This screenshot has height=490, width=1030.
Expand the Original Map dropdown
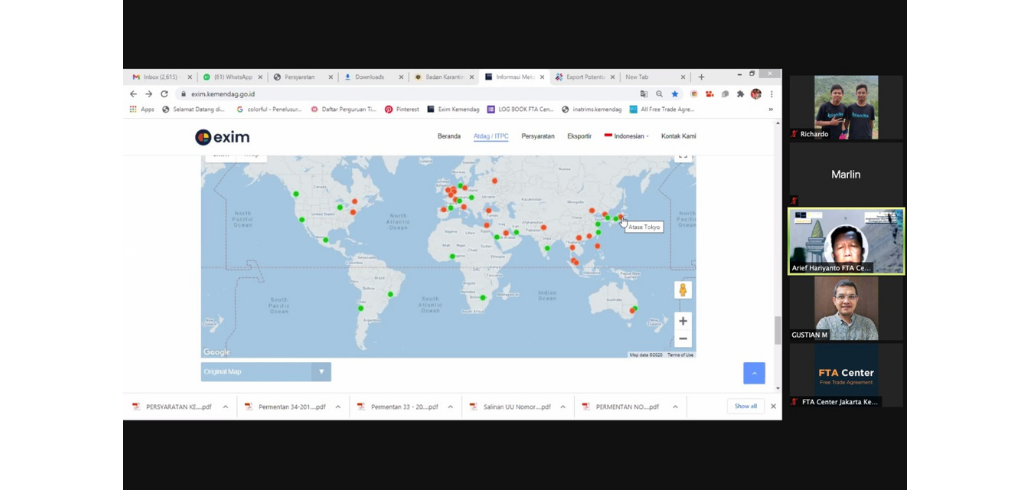click(x=321, y=372)
